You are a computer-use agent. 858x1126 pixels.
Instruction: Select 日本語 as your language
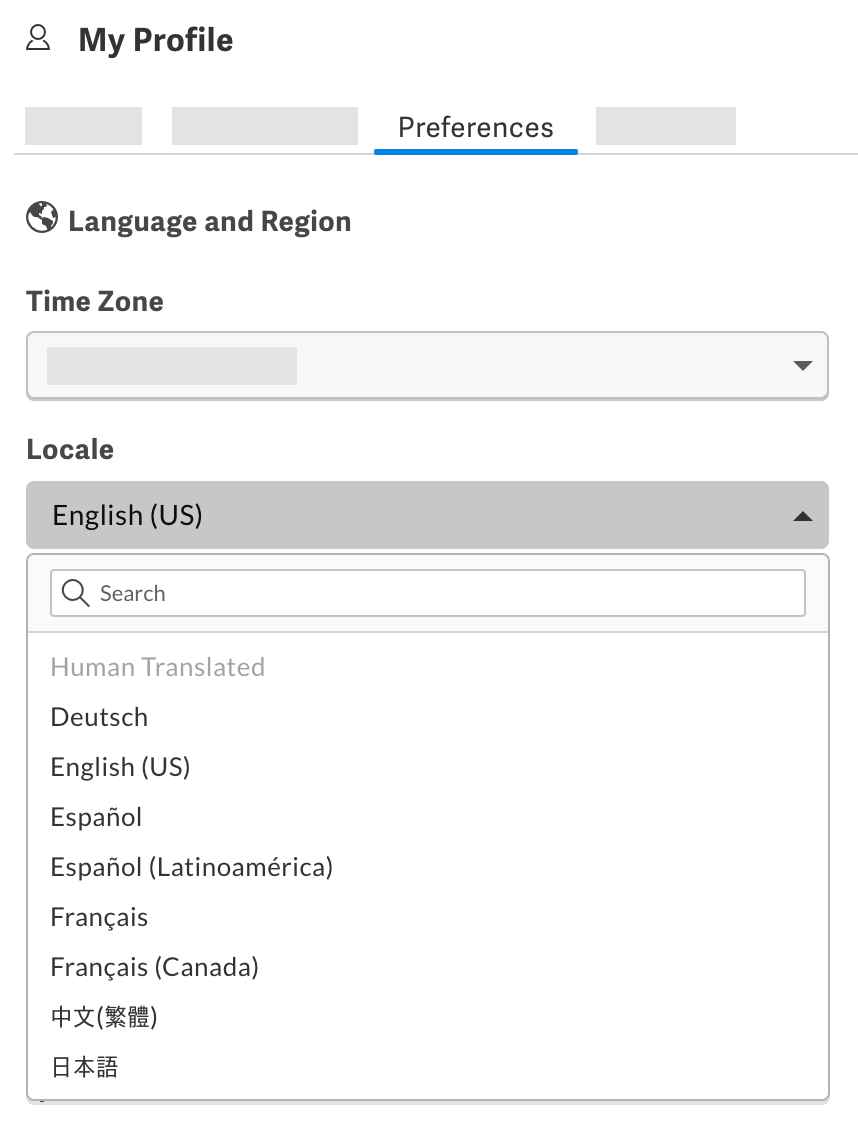(x=83, y=1067)
